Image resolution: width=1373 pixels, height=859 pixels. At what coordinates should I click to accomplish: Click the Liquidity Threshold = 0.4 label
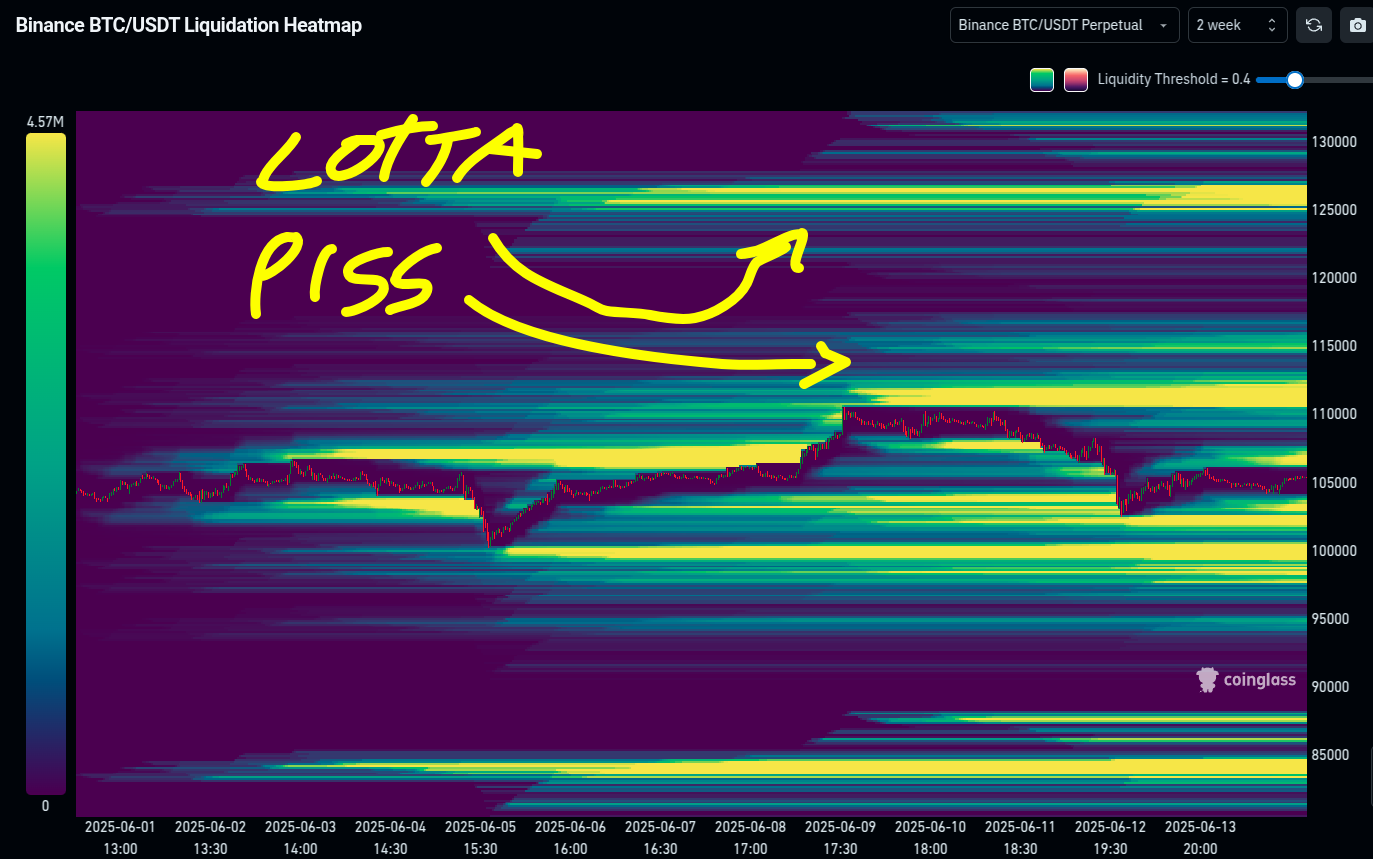click(x=1174, y=80)
